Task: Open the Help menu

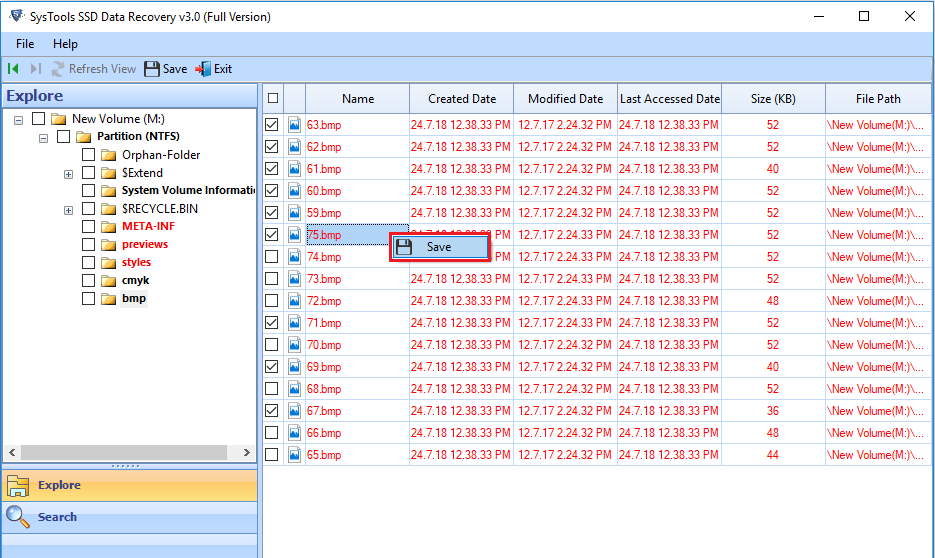Action: [65, 44]
